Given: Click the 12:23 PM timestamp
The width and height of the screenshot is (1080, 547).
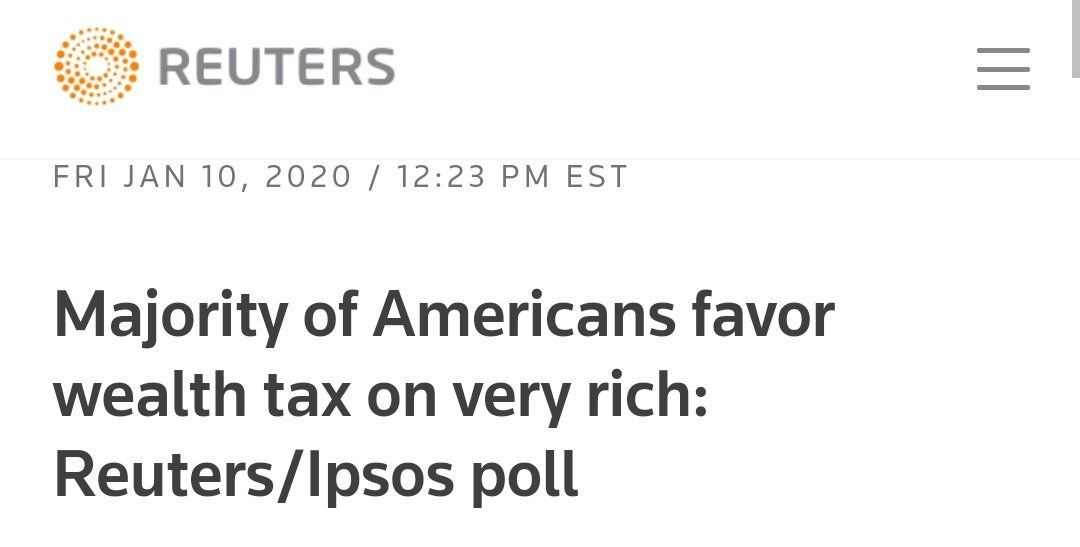Looking at the screenshot, I should 473,177.
